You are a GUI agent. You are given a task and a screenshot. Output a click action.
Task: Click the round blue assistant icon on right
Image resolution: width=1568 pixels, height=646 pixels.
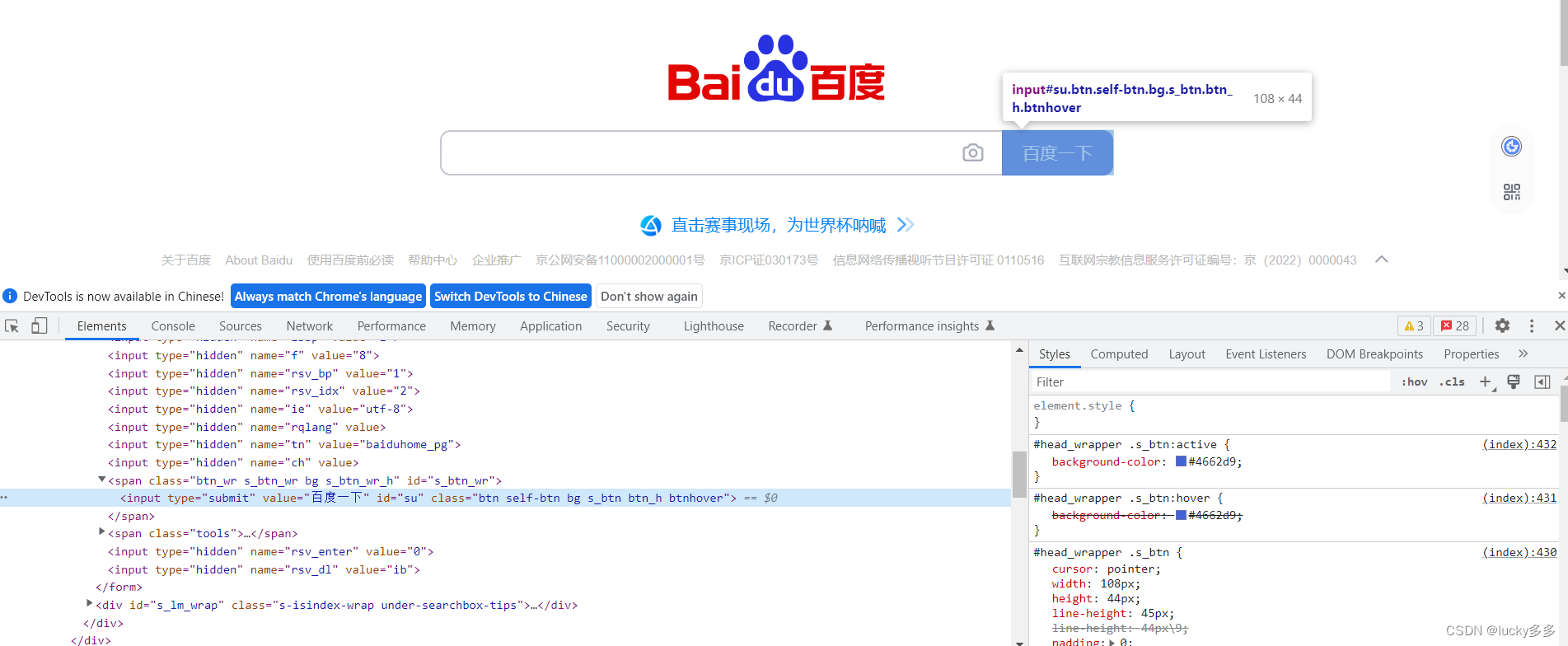(x=1512, y=147)
